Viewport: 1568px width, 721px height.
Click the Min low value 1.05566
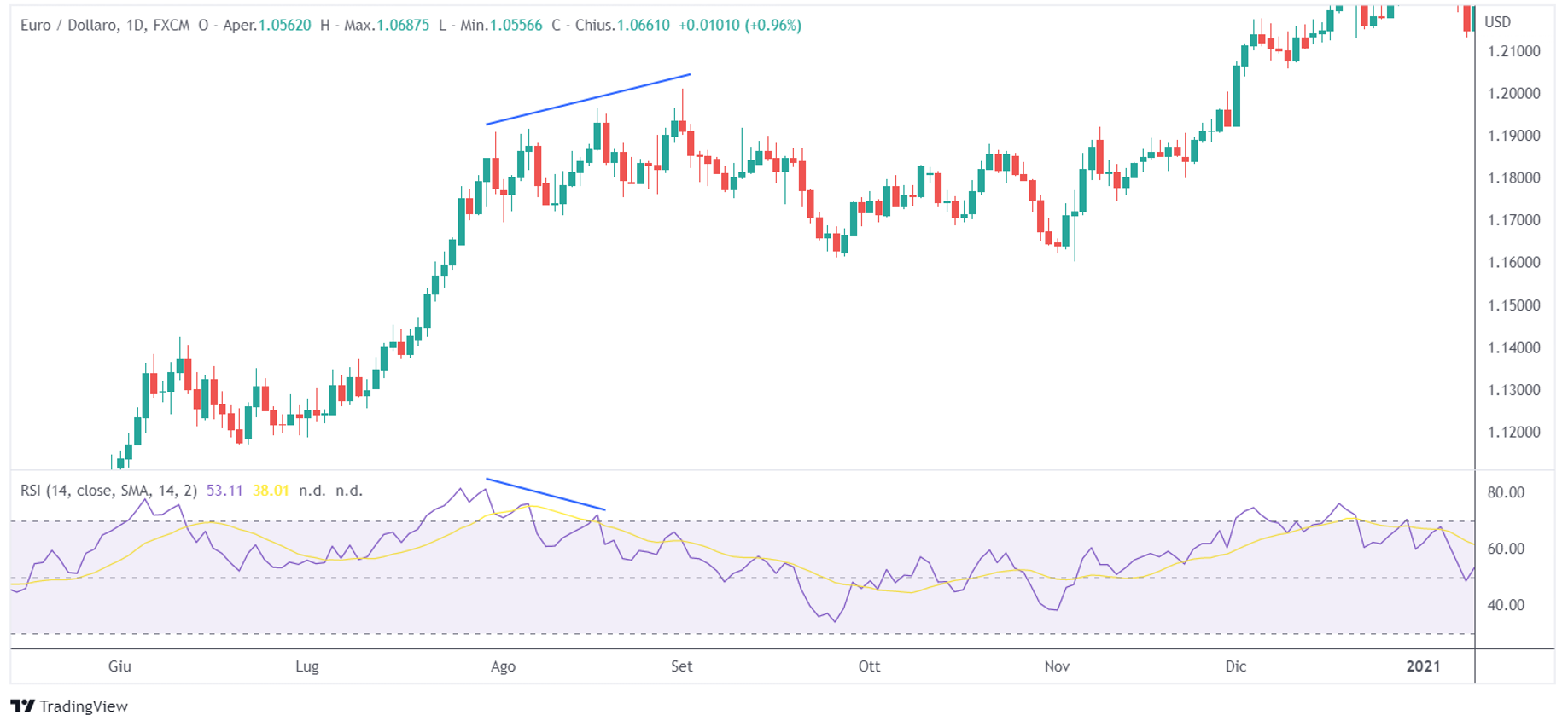click(x=516, y=26)
